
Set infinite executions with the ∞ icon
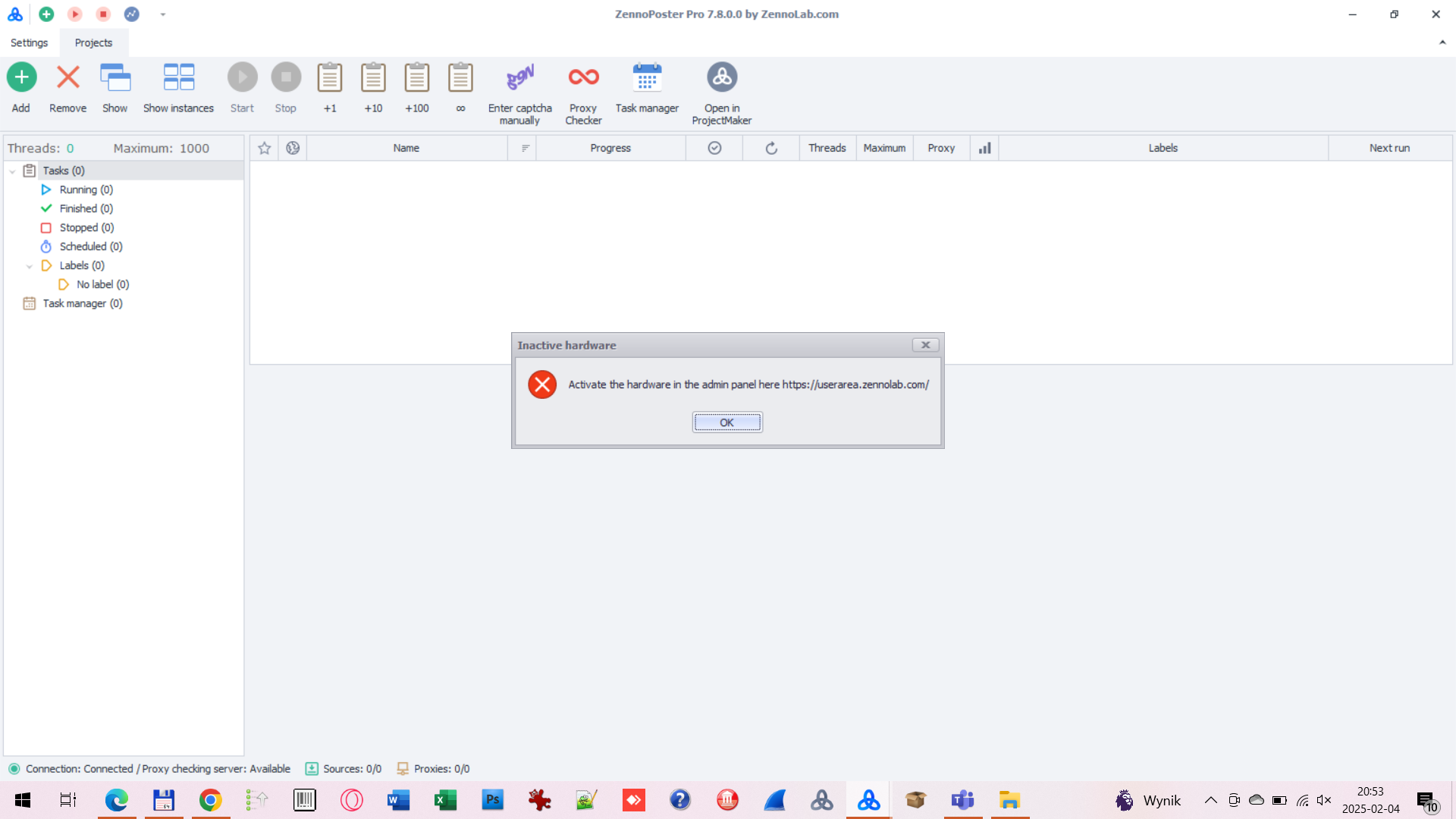coord(460,88)
